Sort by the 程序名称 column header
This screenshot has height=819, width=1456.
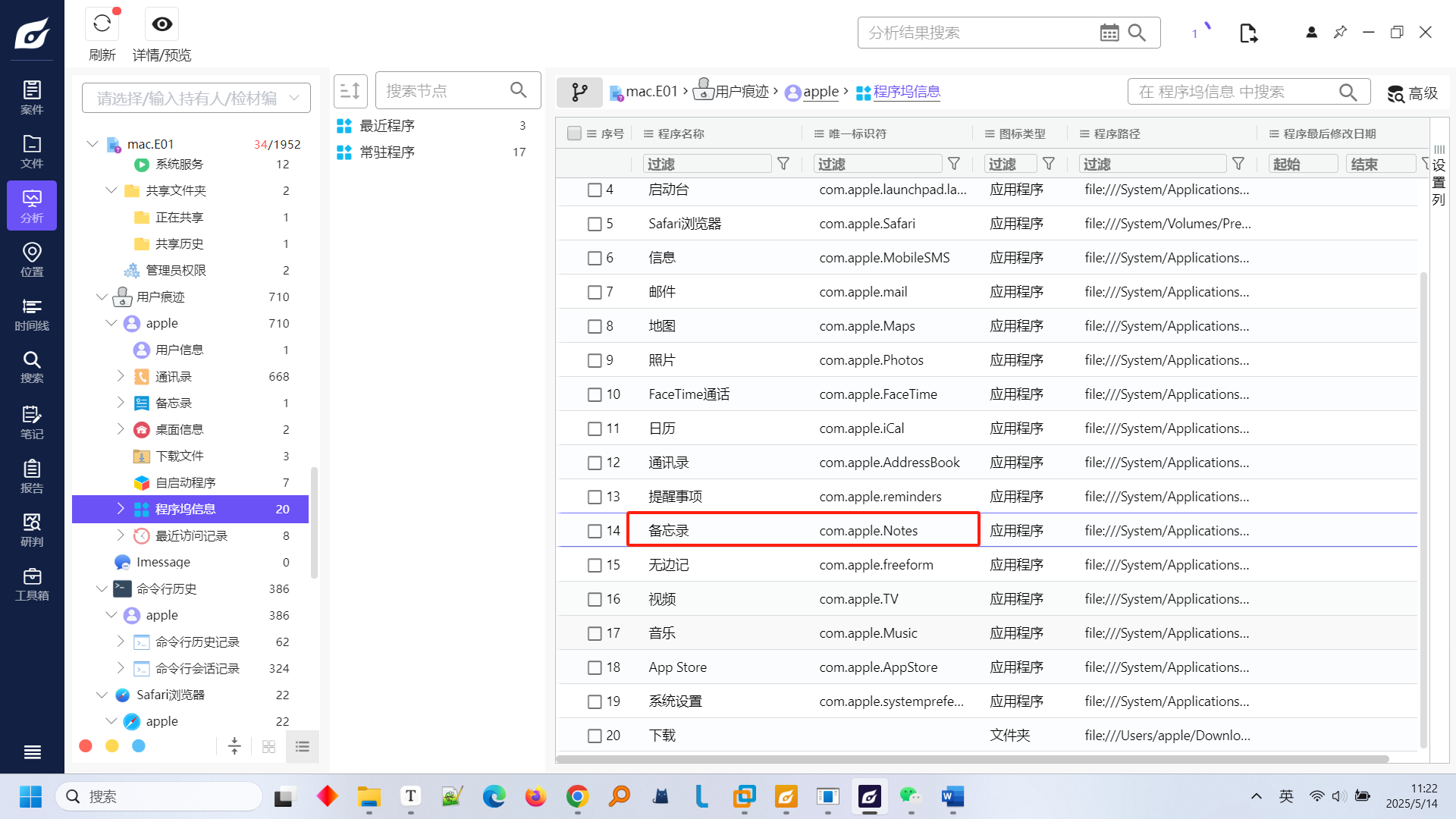coord(680,133)
